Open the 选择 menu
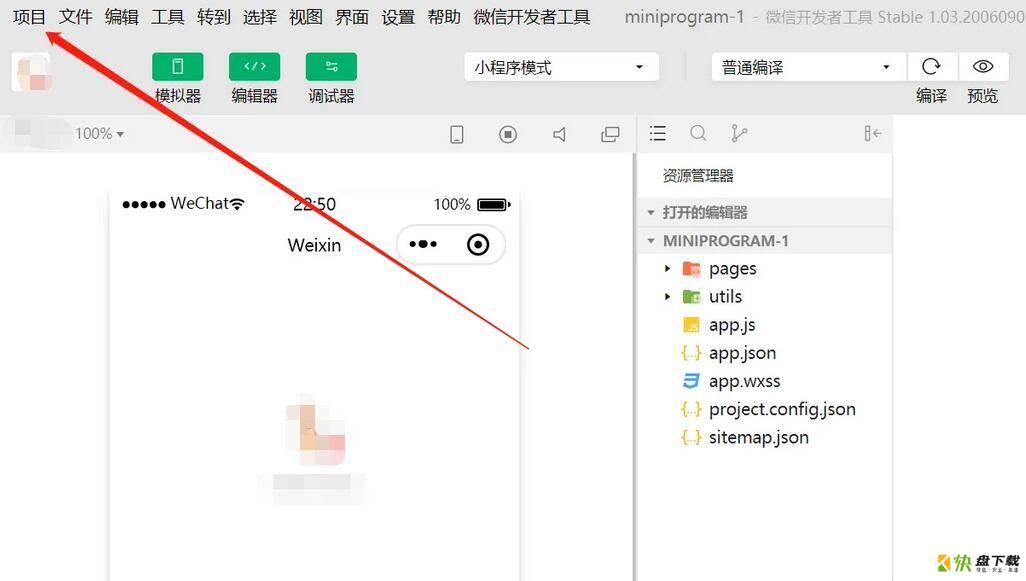Image resolution: width=1026 pixels, height=581 pixels. click(x=260, y=16)
